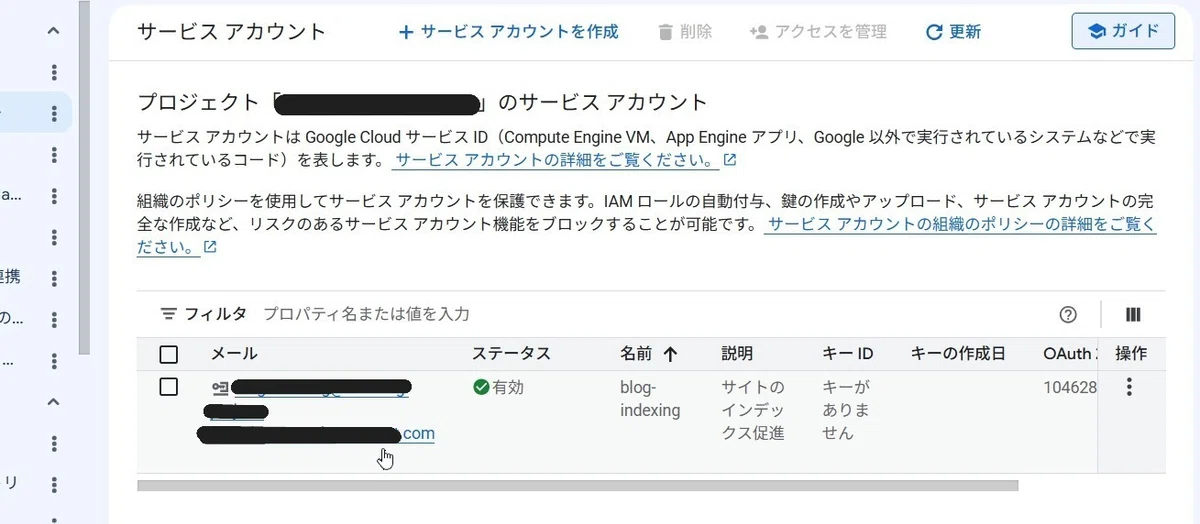Open the highlighted sidebar item's three-dot menu
Screen dimensions: 1200x524
pos(54,113)
